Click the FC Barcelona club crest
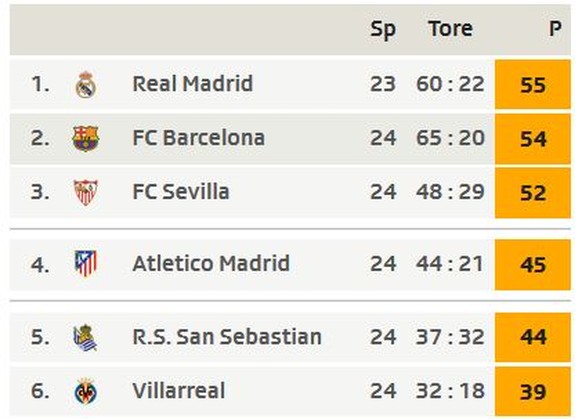 86,138
